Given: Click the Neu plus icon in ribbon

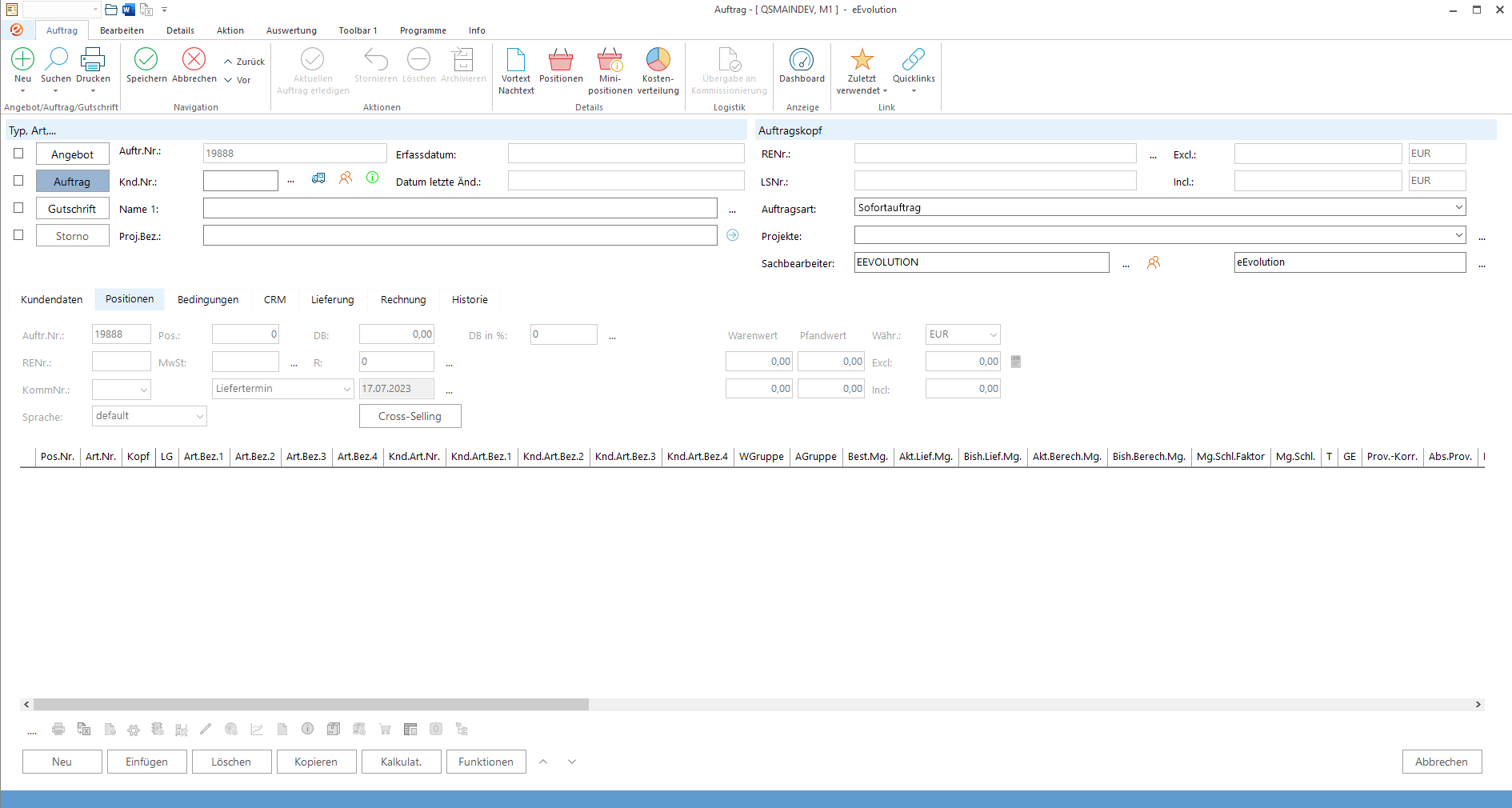Looking at the screenshot, I should click(23, 59).
